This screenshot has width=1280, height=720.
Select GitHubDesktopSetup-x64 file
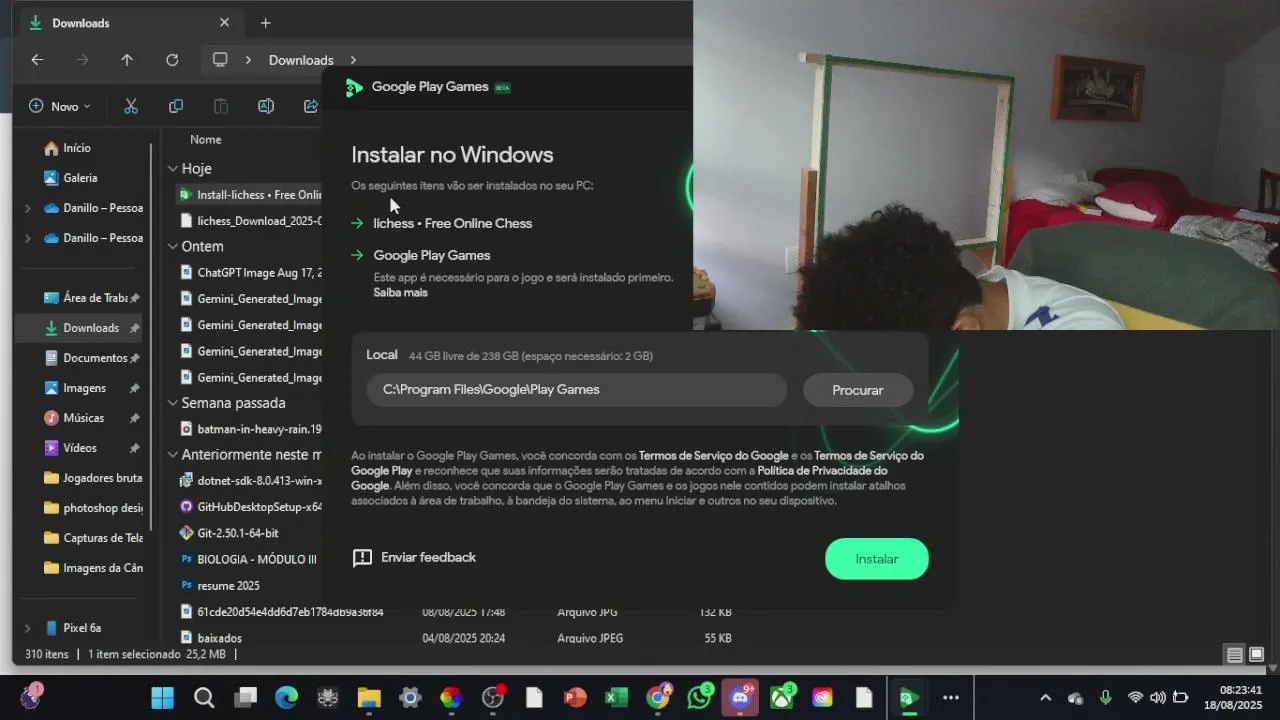(x=250, y=507)
